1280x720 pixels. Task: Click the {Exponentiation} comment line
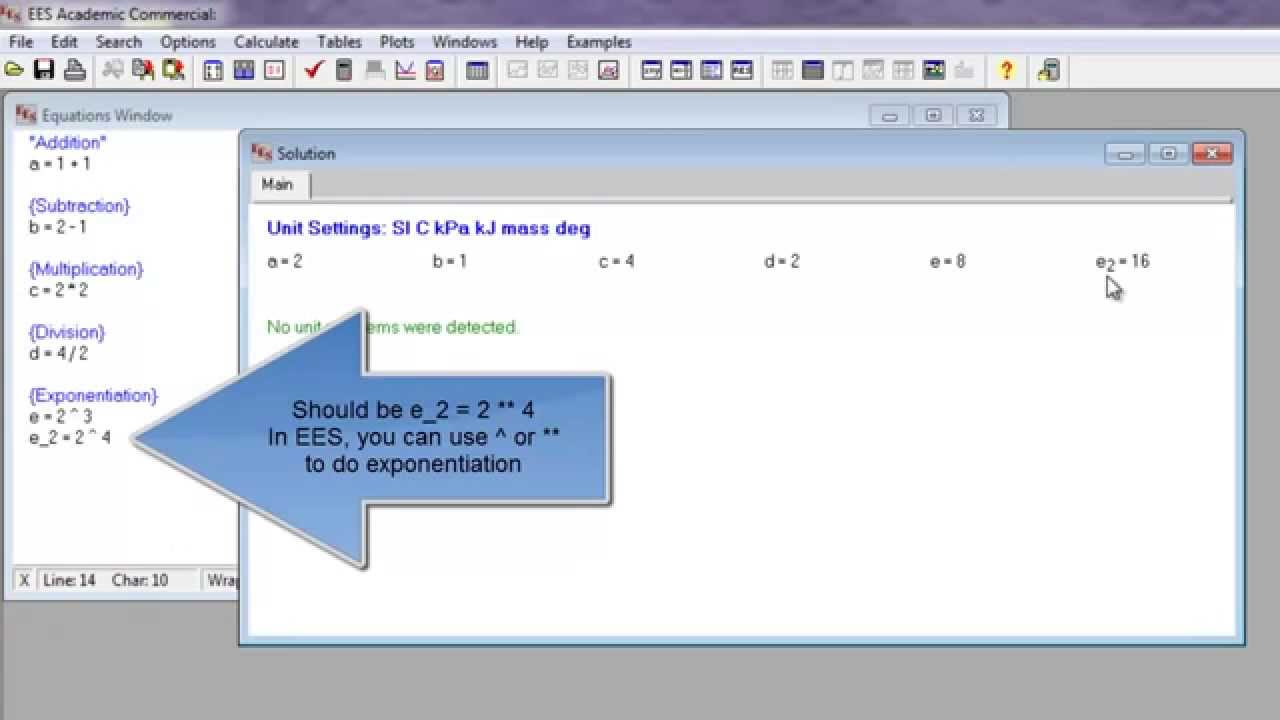93,395
